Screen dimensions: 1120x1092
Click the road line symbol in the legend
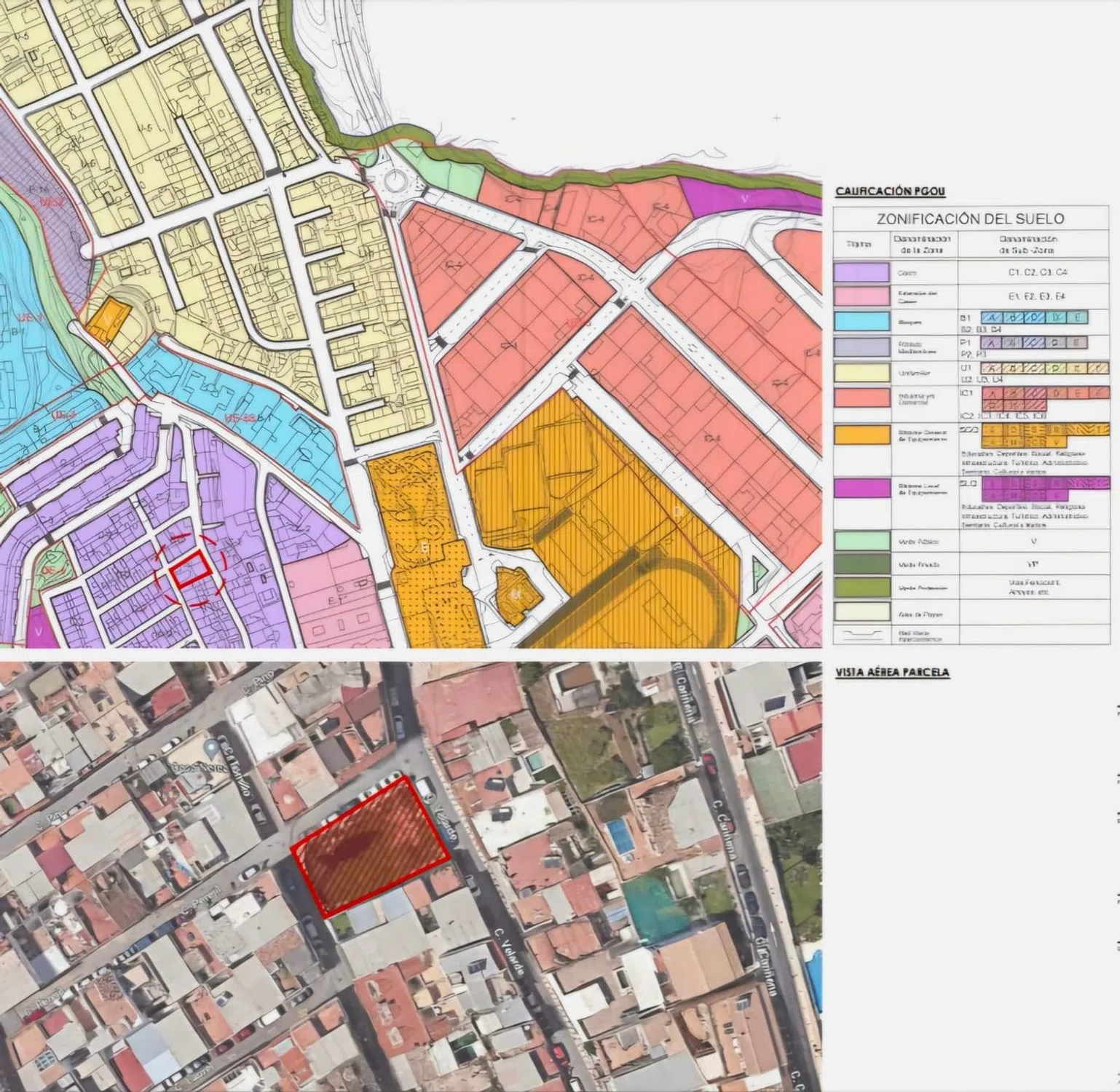[861, 634]
